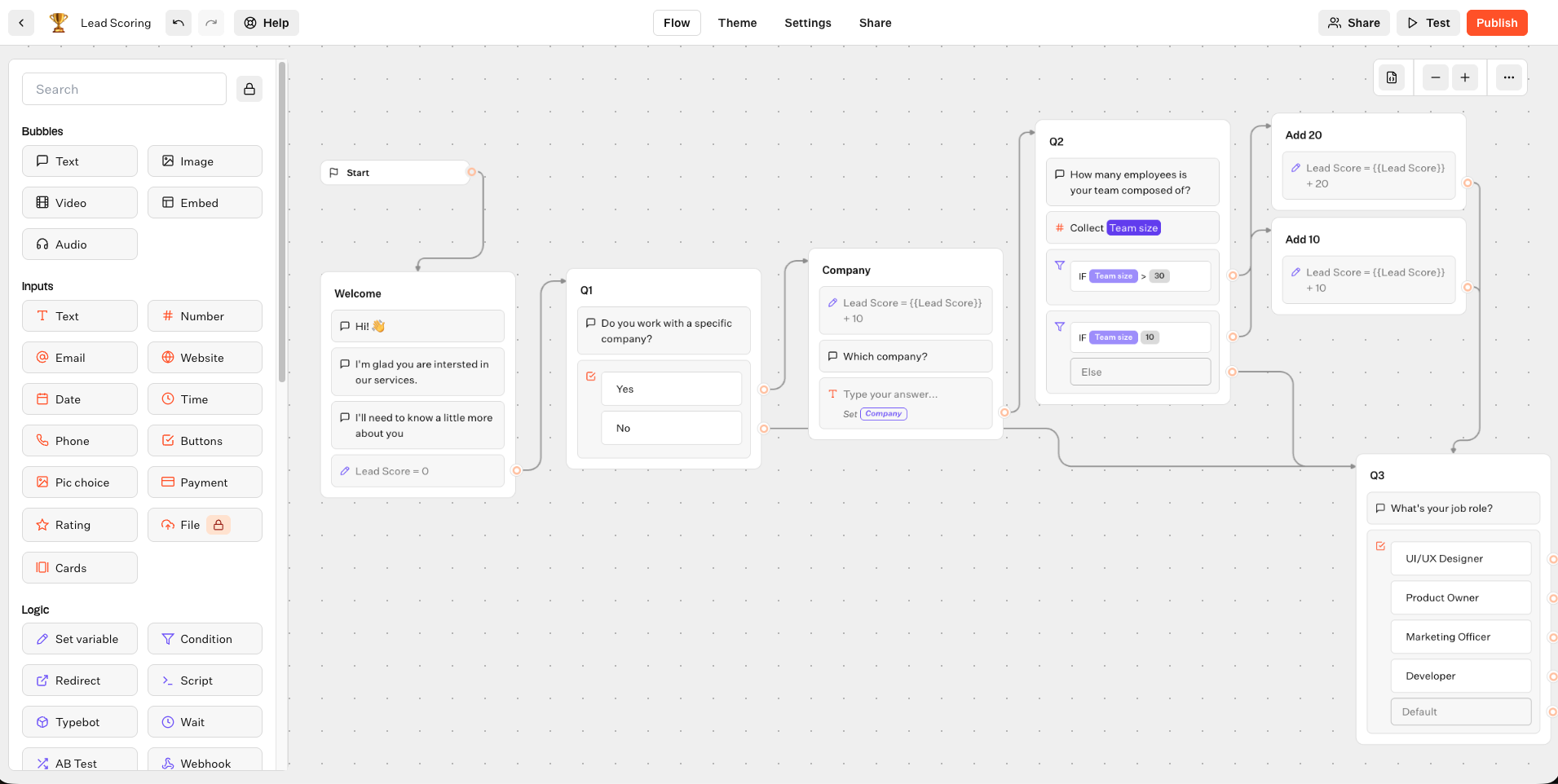Pick the Rating input block

tap(80, 525)
